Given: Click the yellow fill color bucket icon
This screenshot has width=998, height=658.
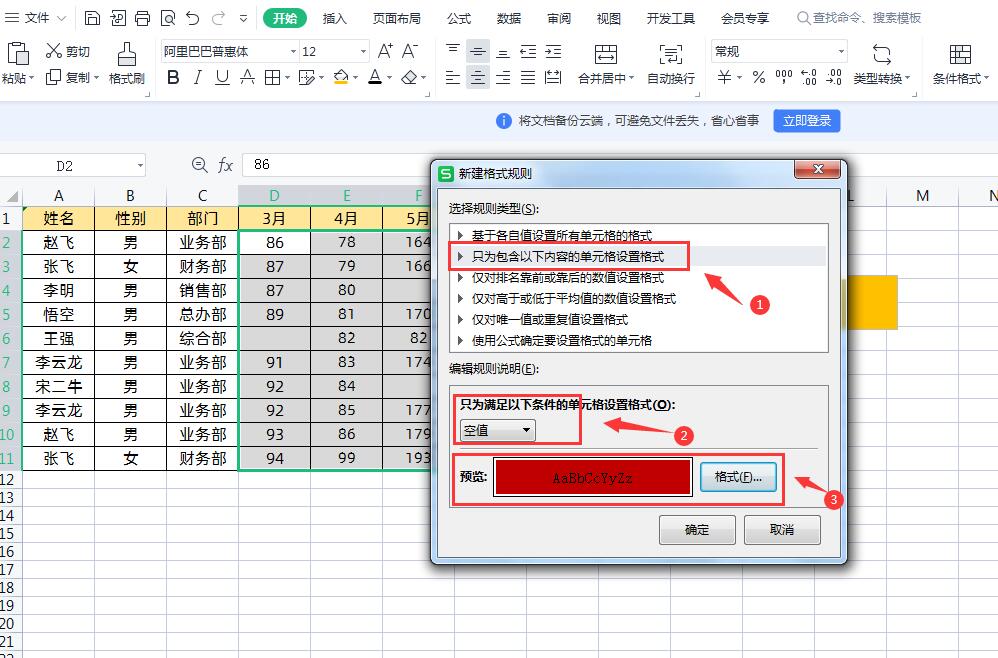Looking at the screenshot, I should coord(341,78).
